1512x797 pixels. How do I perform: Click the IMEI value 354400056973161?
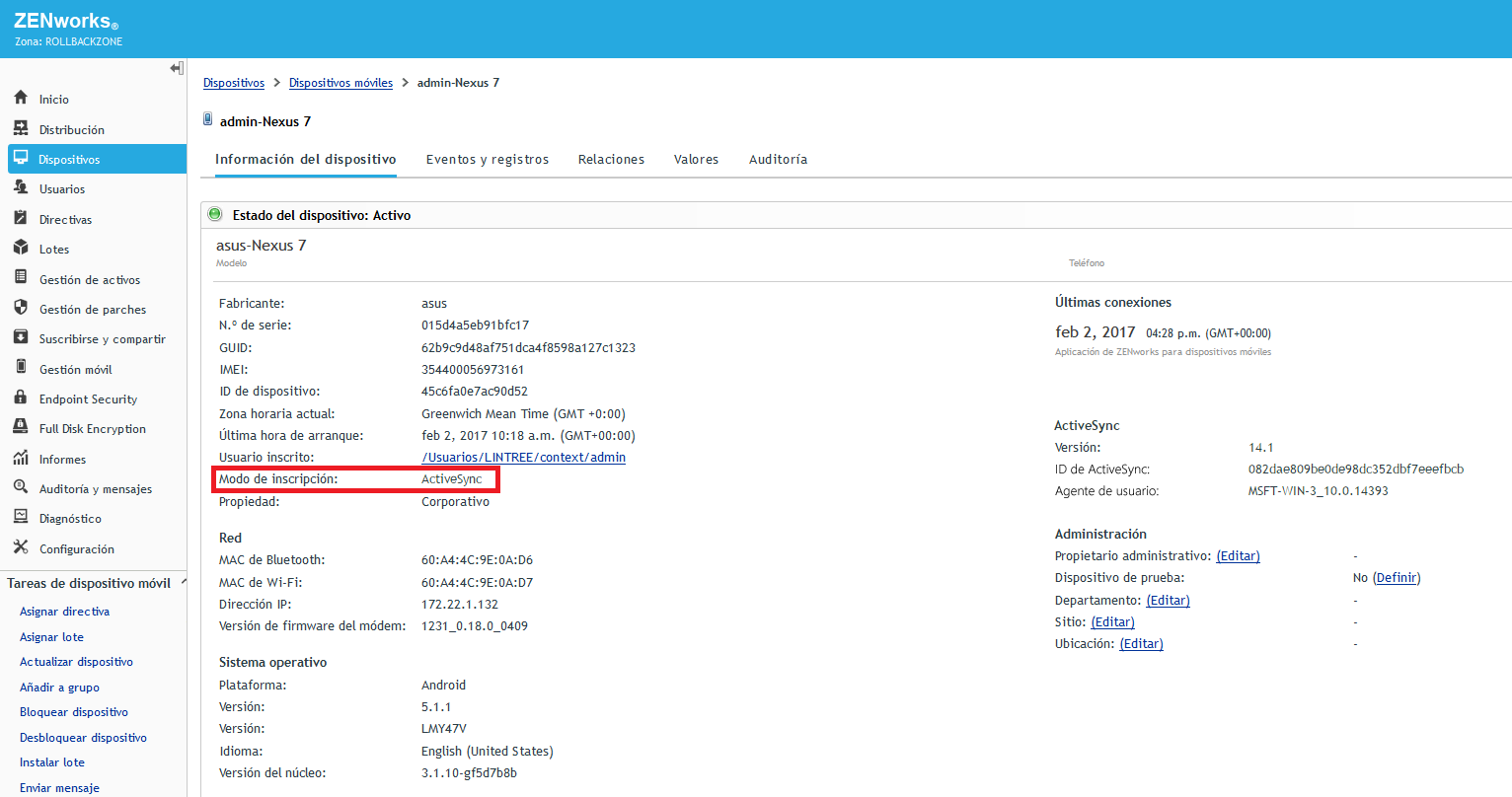[x=473, y=370]
